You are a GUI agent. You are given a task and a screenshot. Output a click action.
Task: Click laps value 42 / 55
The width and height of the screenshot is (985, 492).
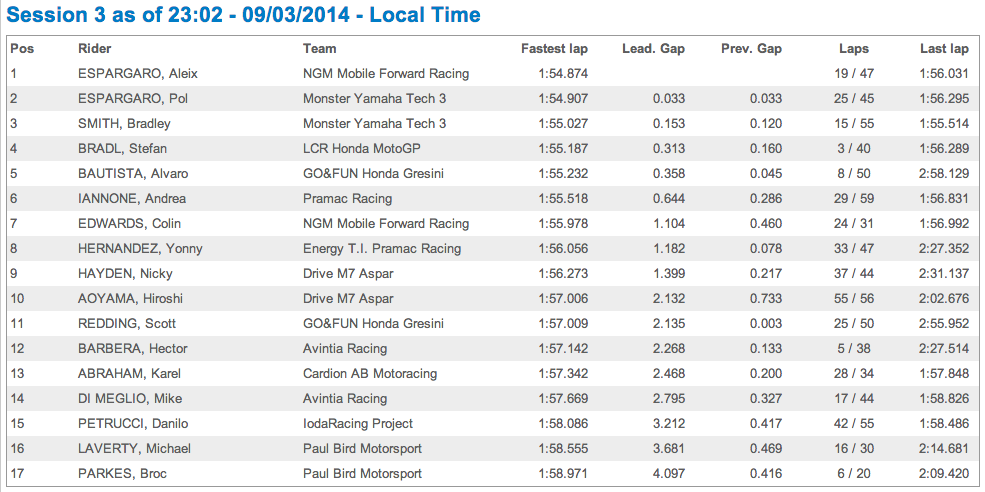(x=854, y=424)
